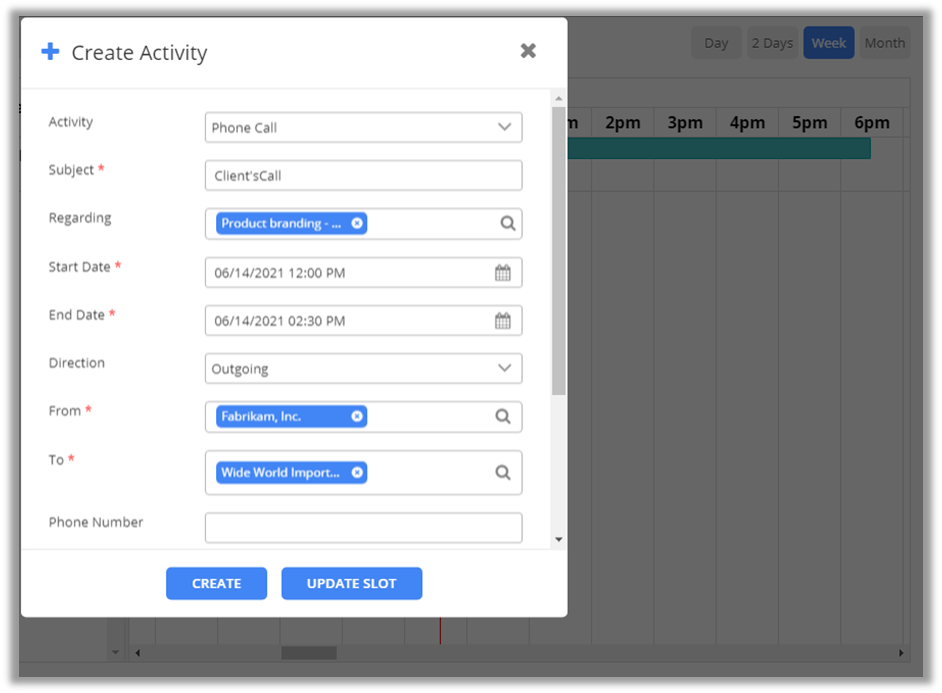Click the empty Phone Number field
Viewport: 942px width, 693px height.
click(x=363, y=528)
